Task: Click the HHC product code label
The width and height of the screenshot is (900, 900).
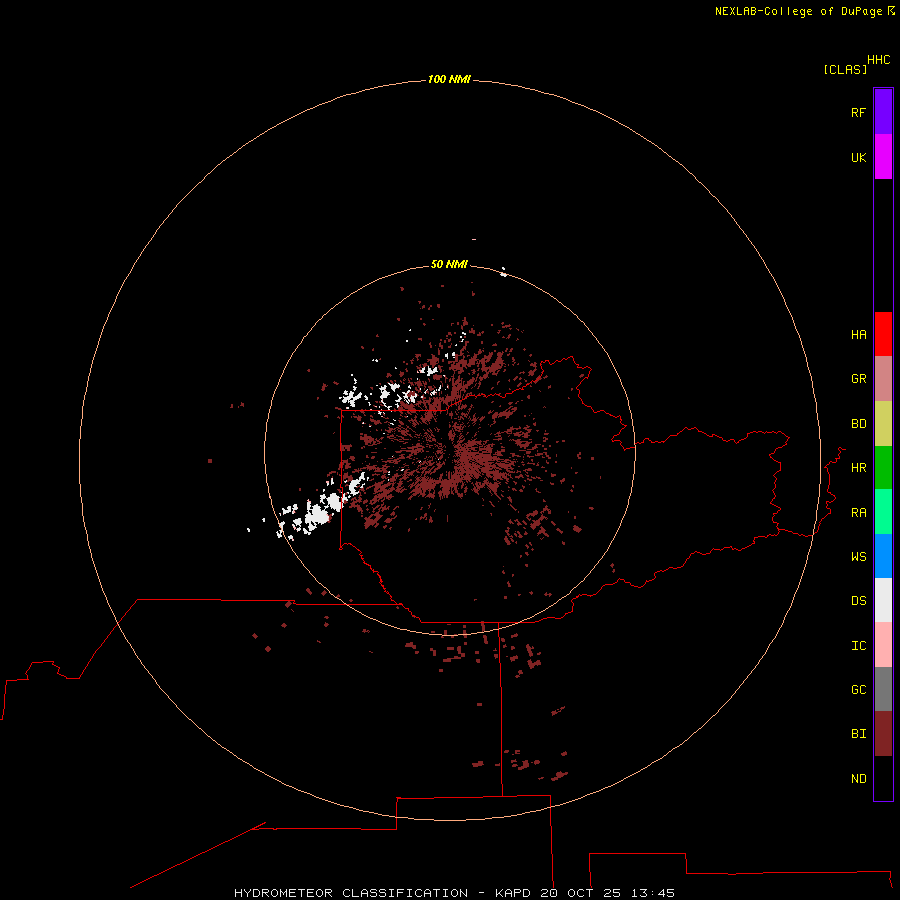Action: tap(878, 60)
